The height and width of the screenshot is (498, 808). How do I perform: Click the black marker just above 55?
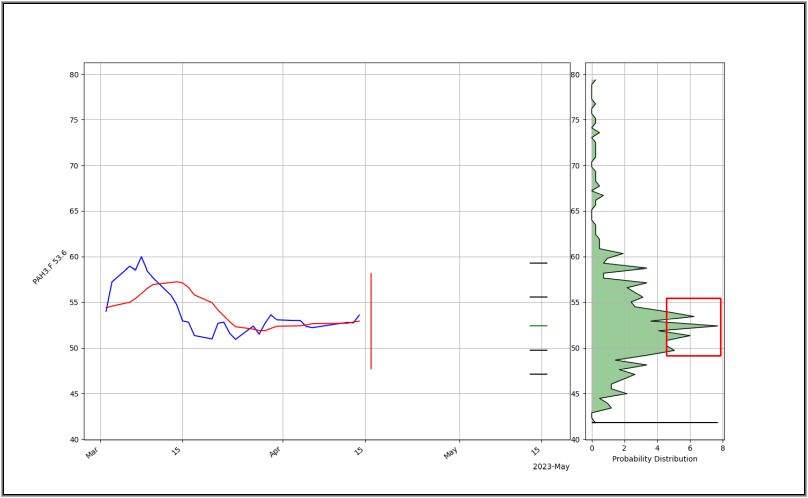click(539, 297)
